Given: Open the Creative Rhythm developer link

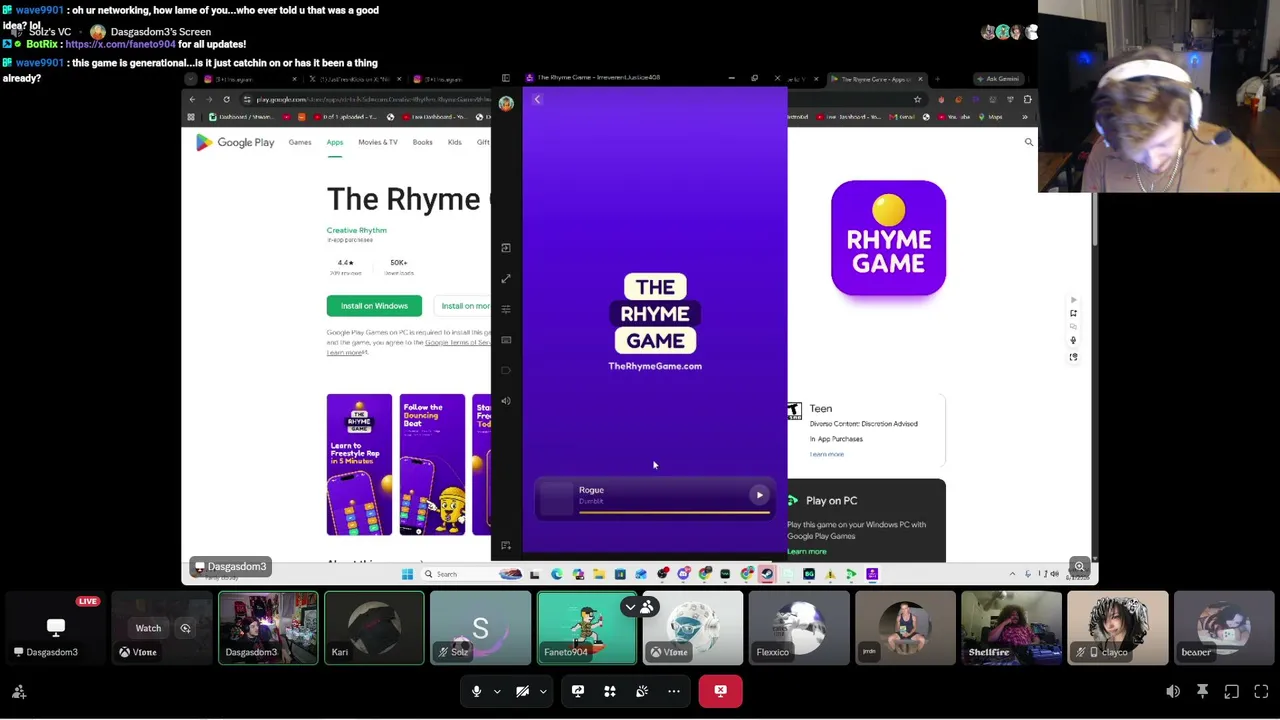Looking at the screenshot, I should tap(356, 230).
